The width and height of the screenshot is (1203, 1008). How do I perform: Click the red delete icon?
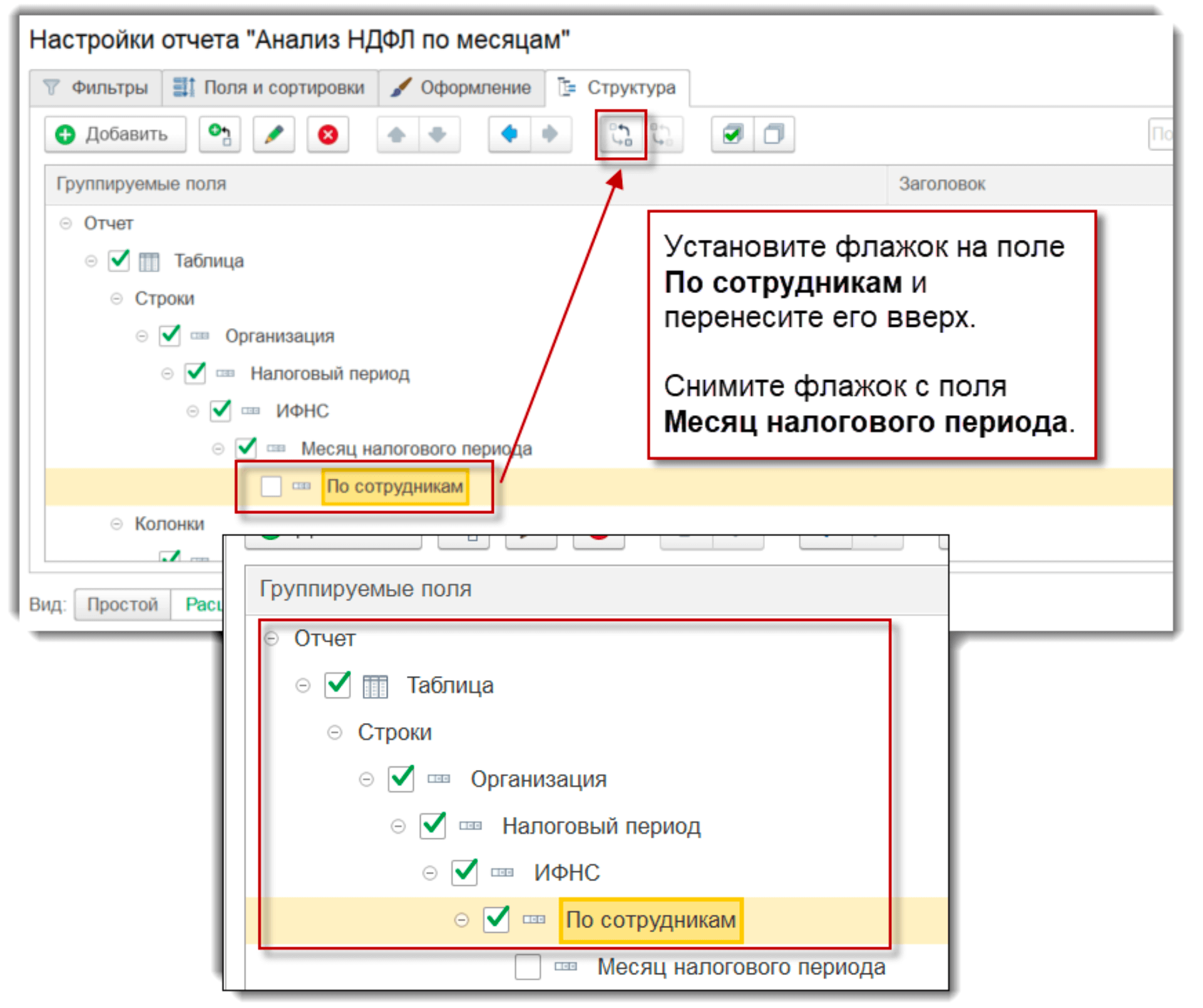tap(328, 134)
